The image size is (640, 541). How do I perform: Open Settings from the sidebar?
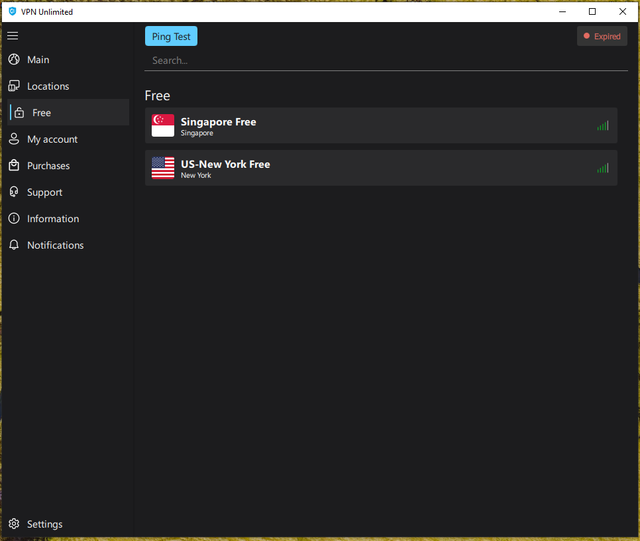pos(68,524)
